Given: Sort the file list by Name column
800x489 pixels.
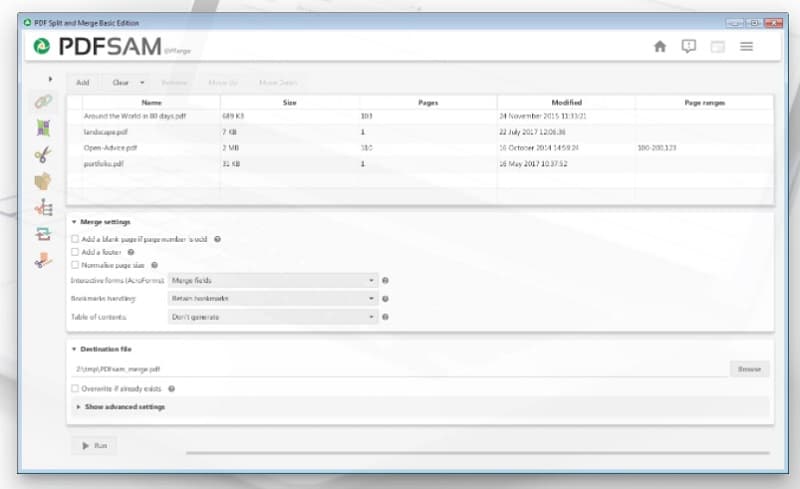Looking at the screenshot, I should click(151, 102).
